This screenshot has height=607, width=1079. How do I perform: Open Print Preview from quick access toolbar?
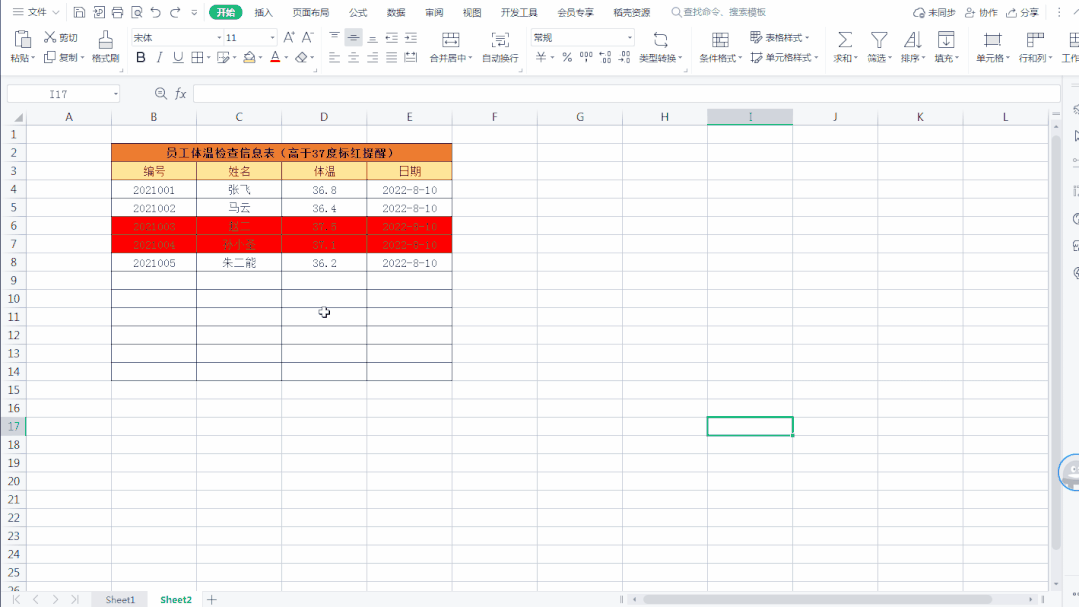coord(137,12)
